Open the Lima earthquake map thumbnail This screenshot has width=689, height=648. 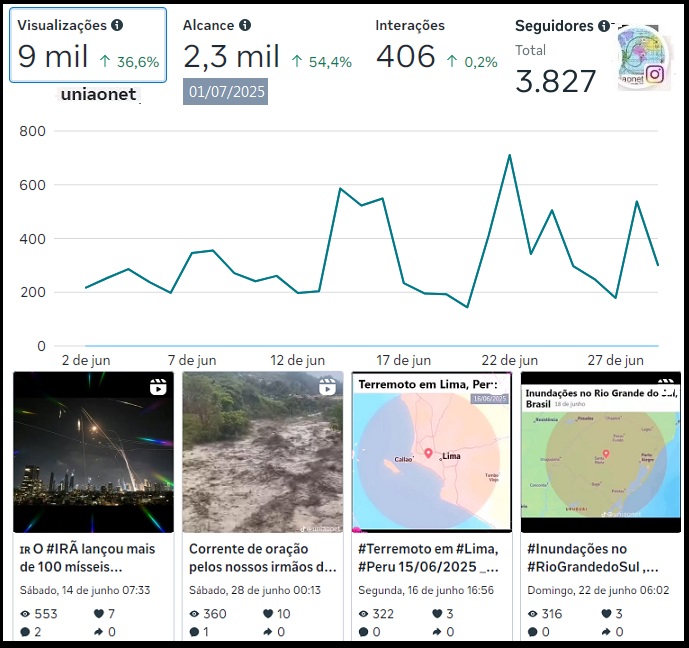432,452
